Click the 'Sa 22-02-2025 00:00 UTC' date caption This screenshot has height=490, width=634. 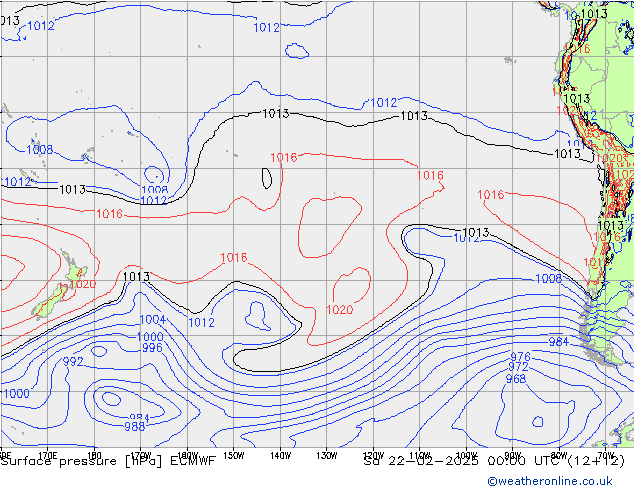pyautogui.click(x=494, y=461)
